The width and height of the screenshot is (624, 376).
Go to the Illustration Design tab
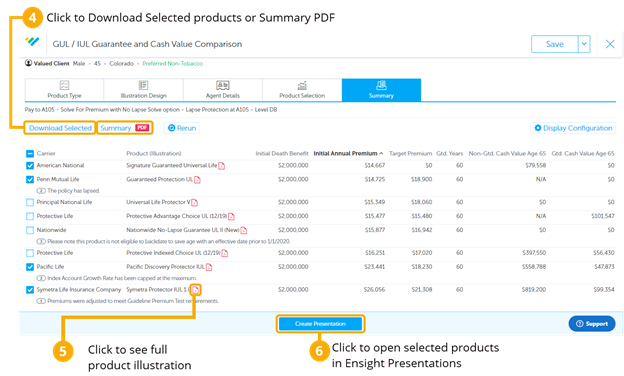coord(143,90)
